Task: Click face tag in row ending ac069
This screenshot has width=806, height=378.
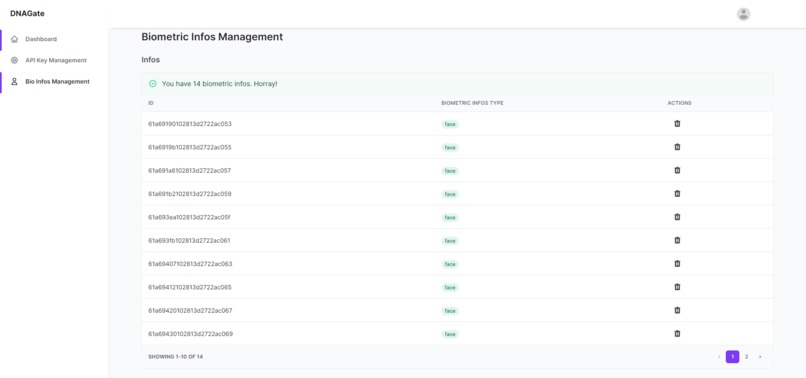Action: 450,334
